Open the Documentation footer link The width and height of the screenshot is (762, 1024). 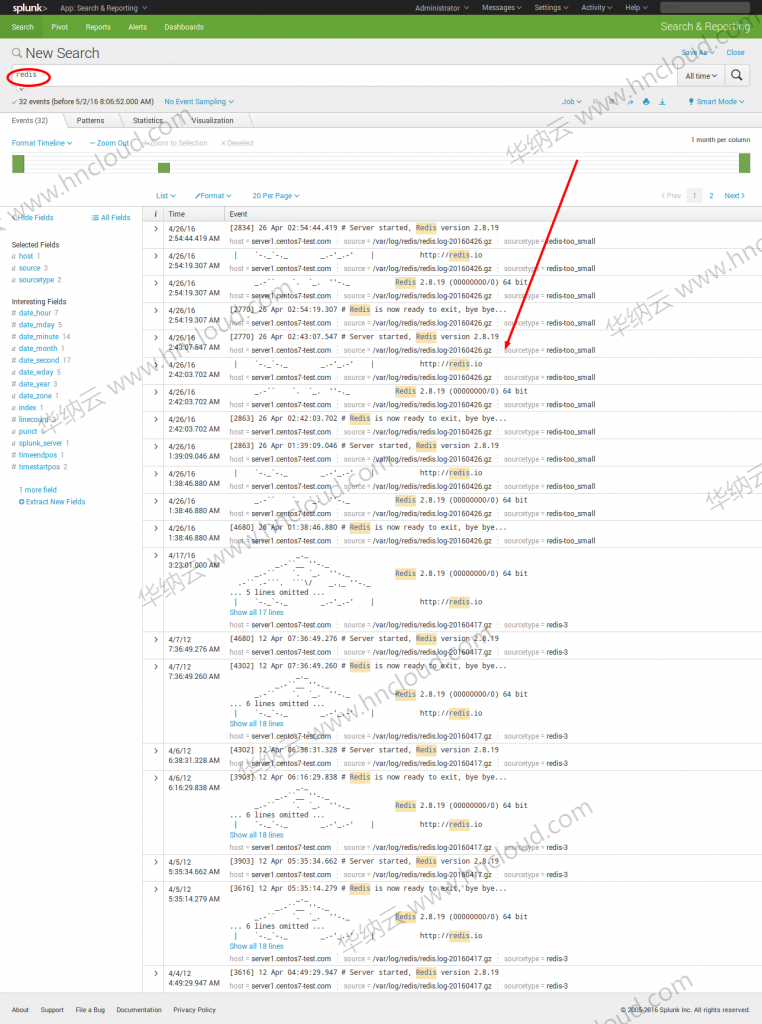[x=138, y=1010]
